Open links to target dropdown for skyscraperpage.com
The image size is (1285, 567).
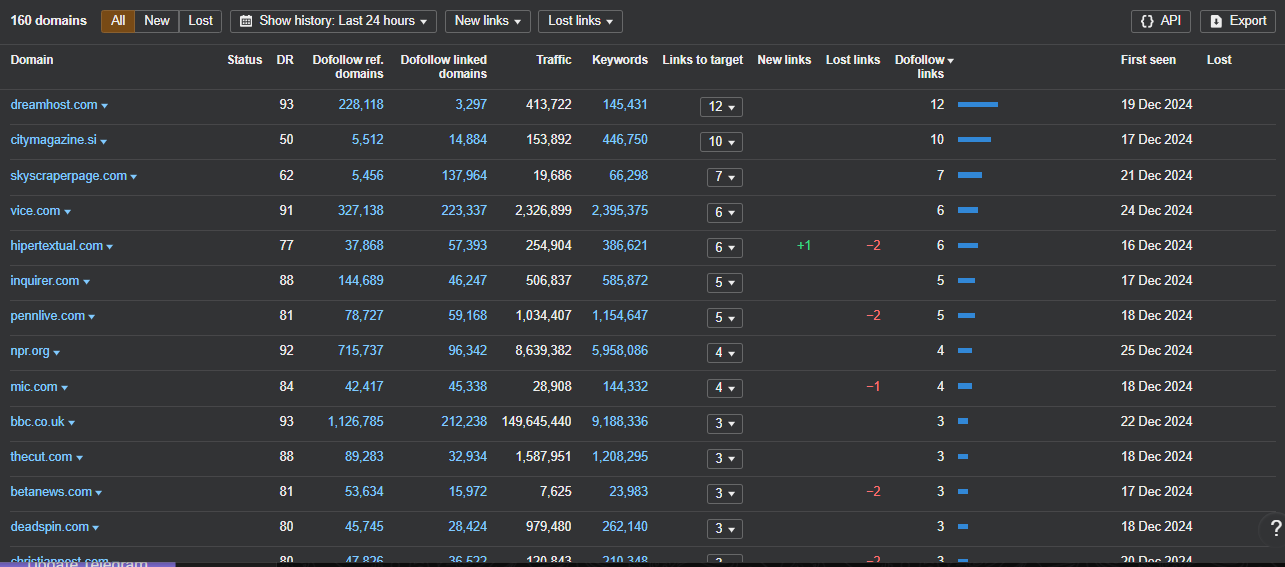coord(721,177)
